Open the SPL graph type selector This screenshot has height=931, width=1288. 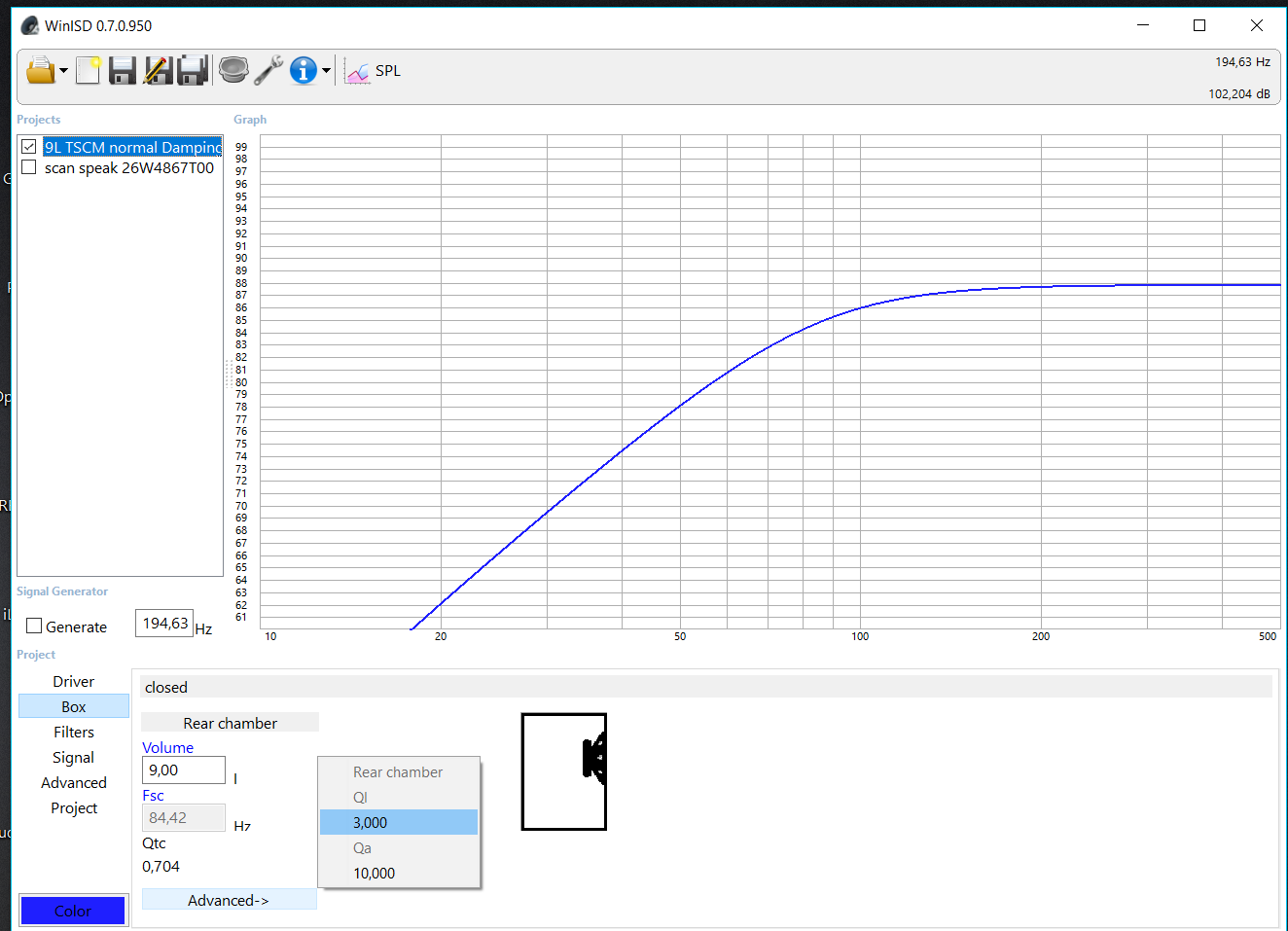(374, 71)
